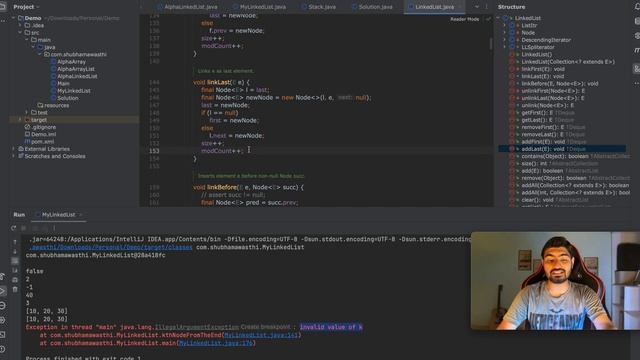Toggle Reader Mode in the editor
This screenshot has height=360, width=640.
coord(464,19)
